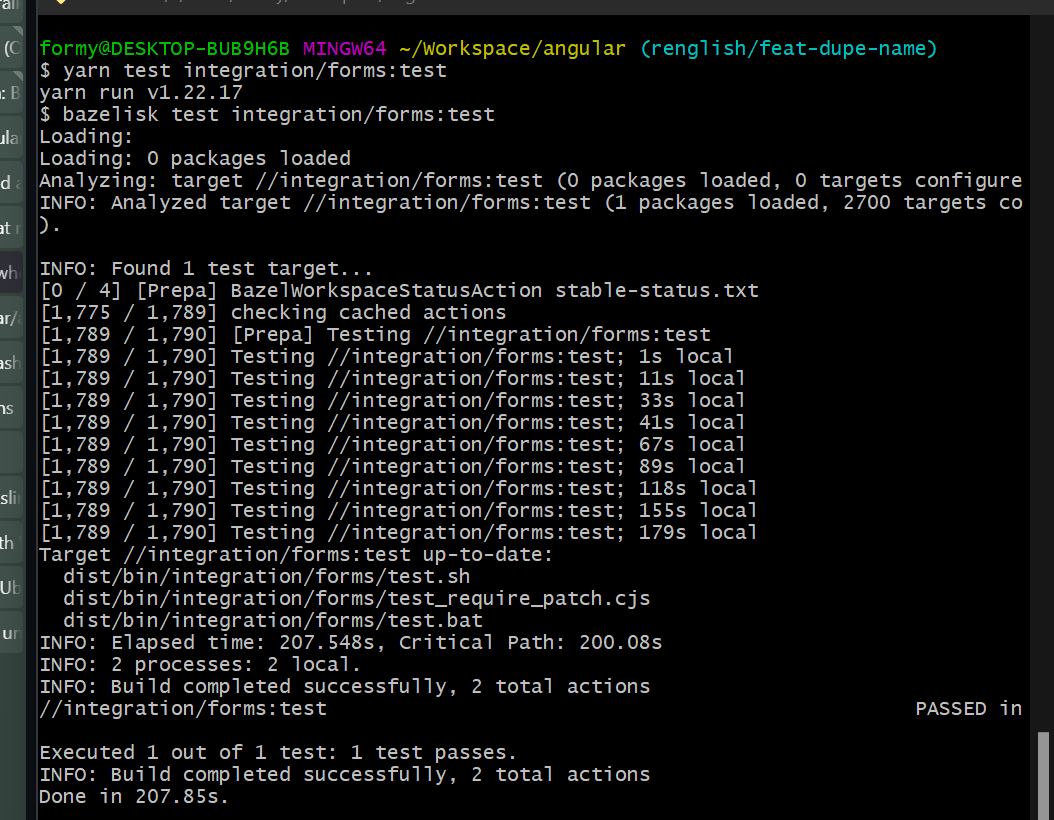Click the MINGW64 label in prompt
Image resolution: width=1054 pixels, height=820 pixels.
pos(344,49)
